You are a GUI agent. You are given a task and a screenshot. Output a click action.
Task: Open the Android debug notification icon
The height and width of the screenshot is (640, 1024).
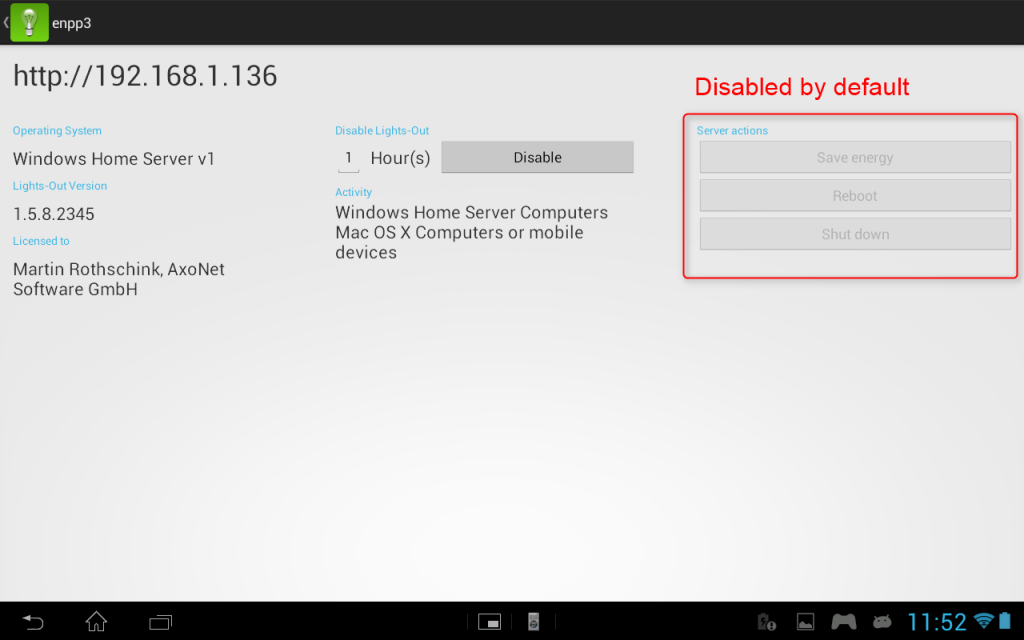882,622
